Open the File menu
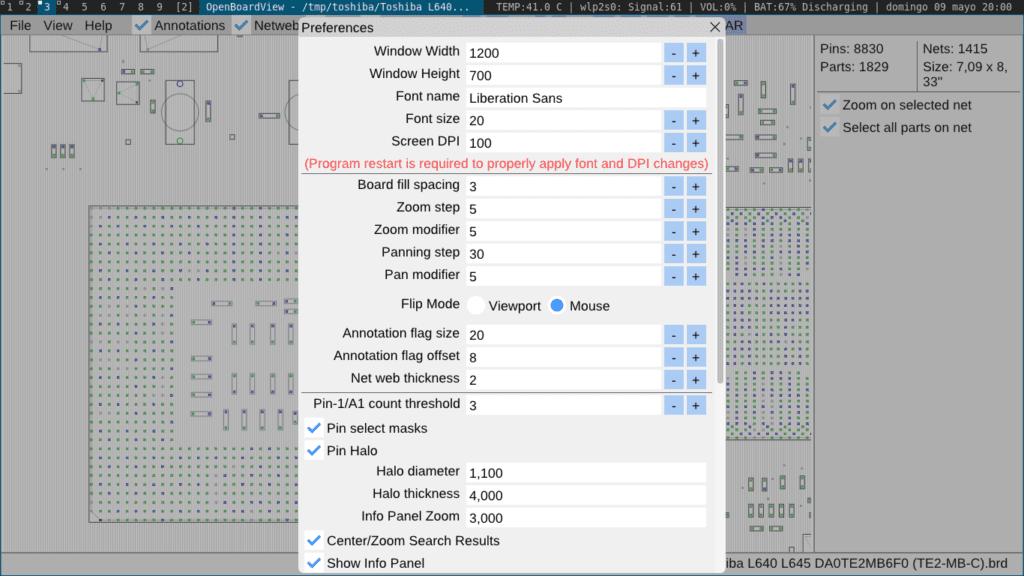Viewport: 1024px width, 576px height. [20, 25]
